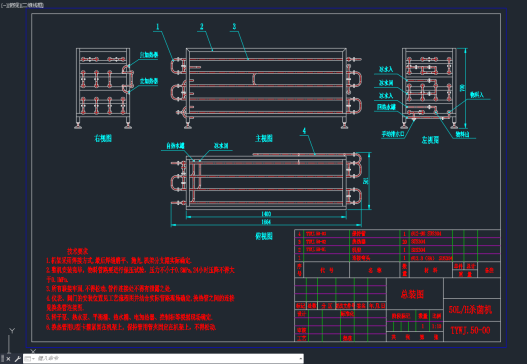Select balloon number 4 above top view
Image resolution: width=527 pixels, height=364 pixels.
(x=304, y=131)
